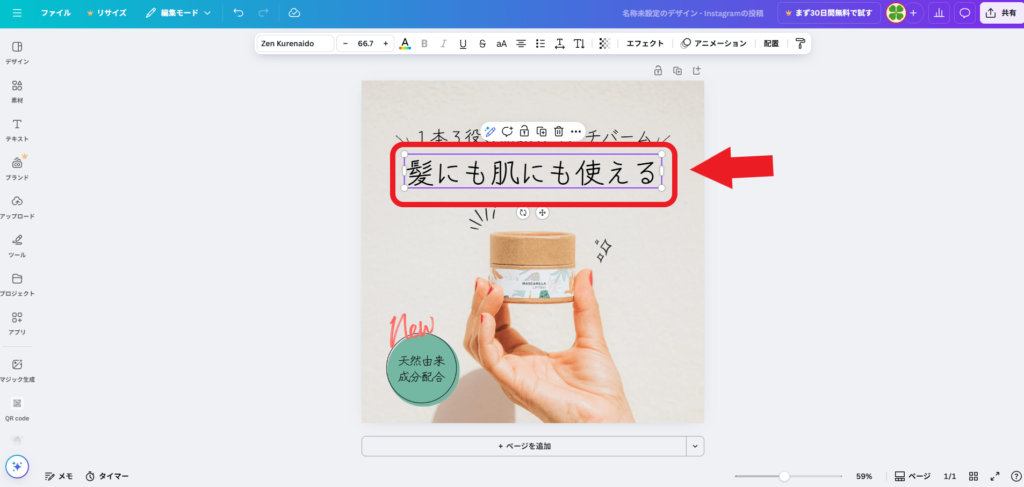Click the paint roller copy-style icon
1024x487 pixels.
[799, 44]
